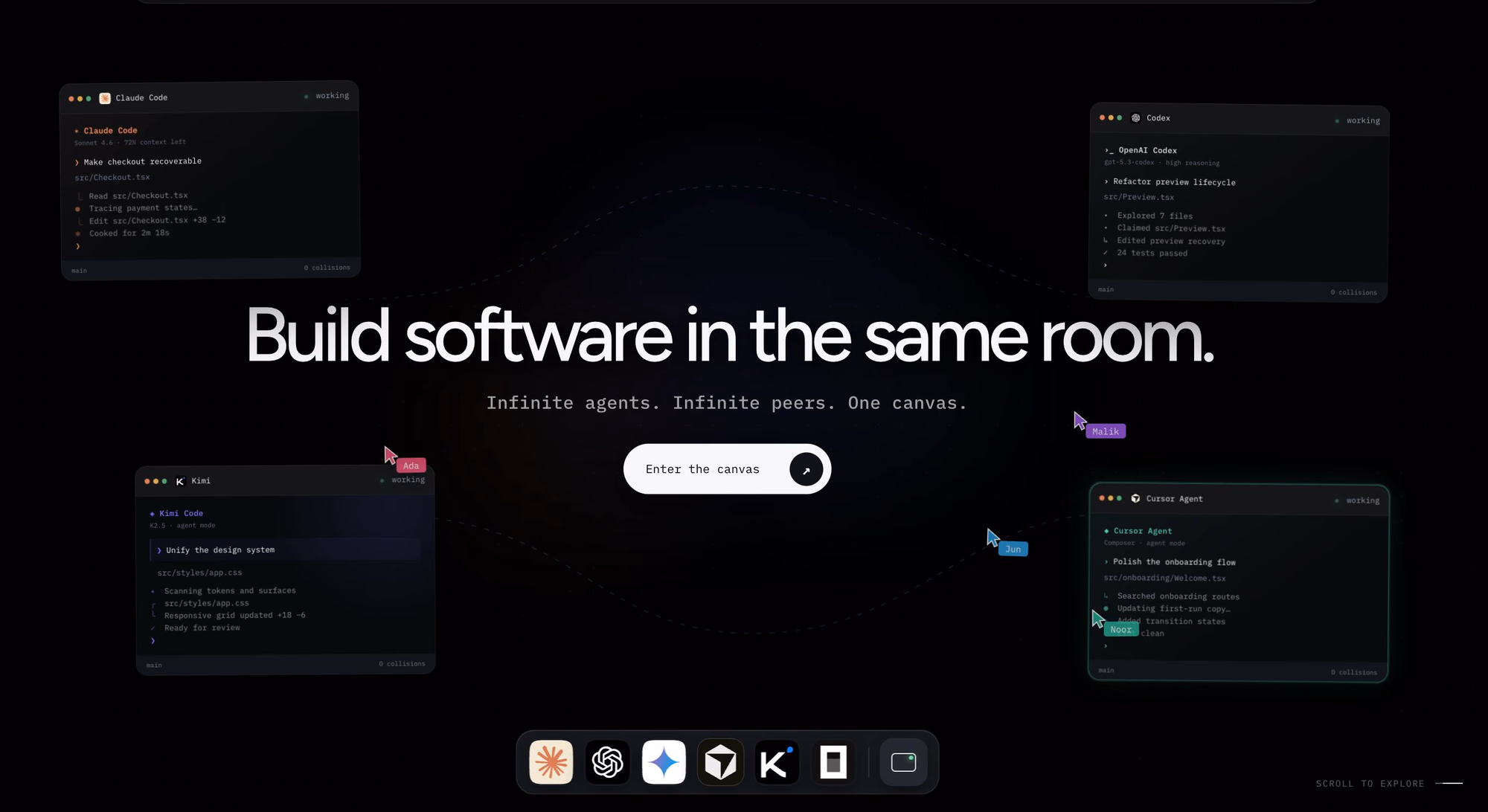Click the text 'K2.5 · agent mode'
The image size is (1488, 812).
[x=182, y=526]
